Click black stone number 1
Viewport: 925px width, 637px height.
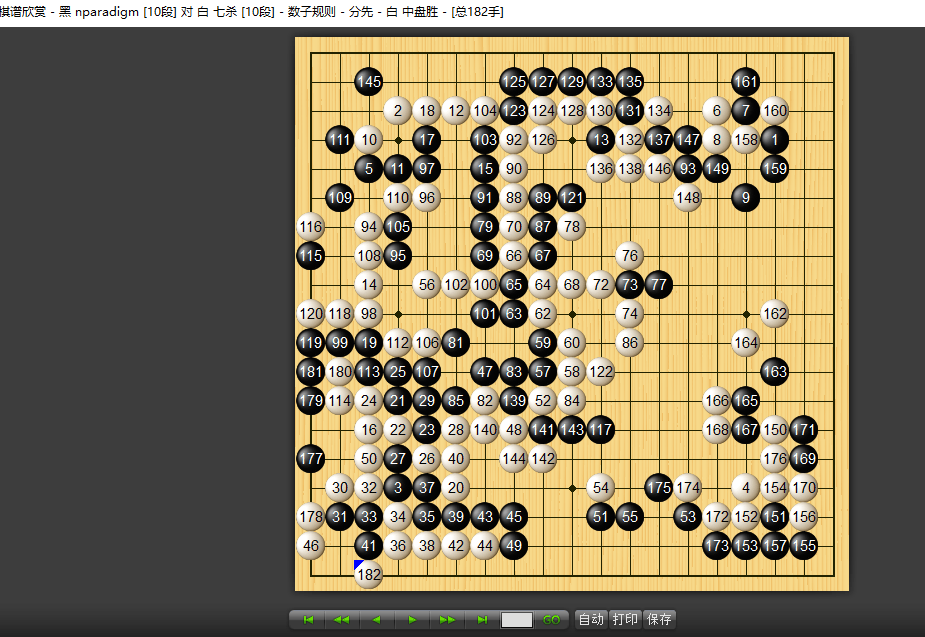coord(775,140)
